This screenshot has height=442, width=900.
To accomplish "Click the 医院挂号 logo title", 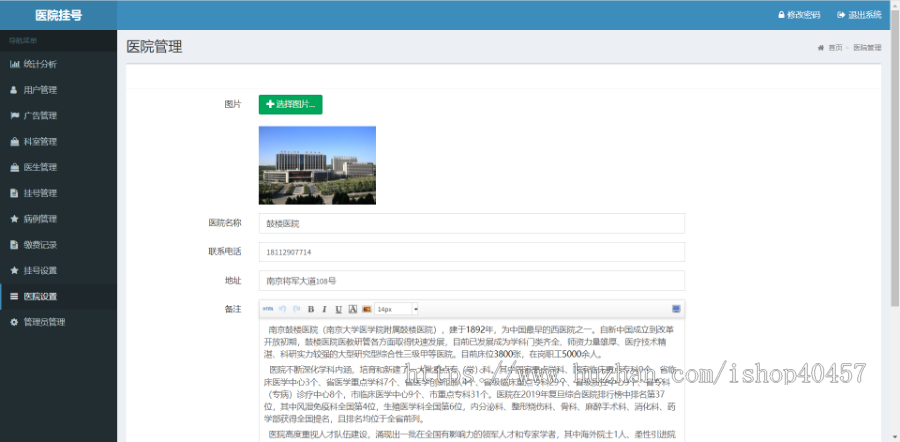I will click(59, 15).
